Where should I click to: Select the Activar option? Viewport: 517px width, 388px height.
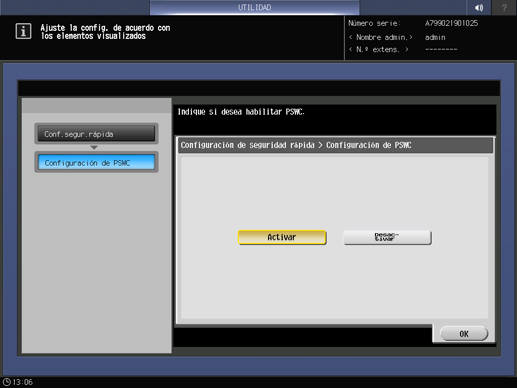282,237
